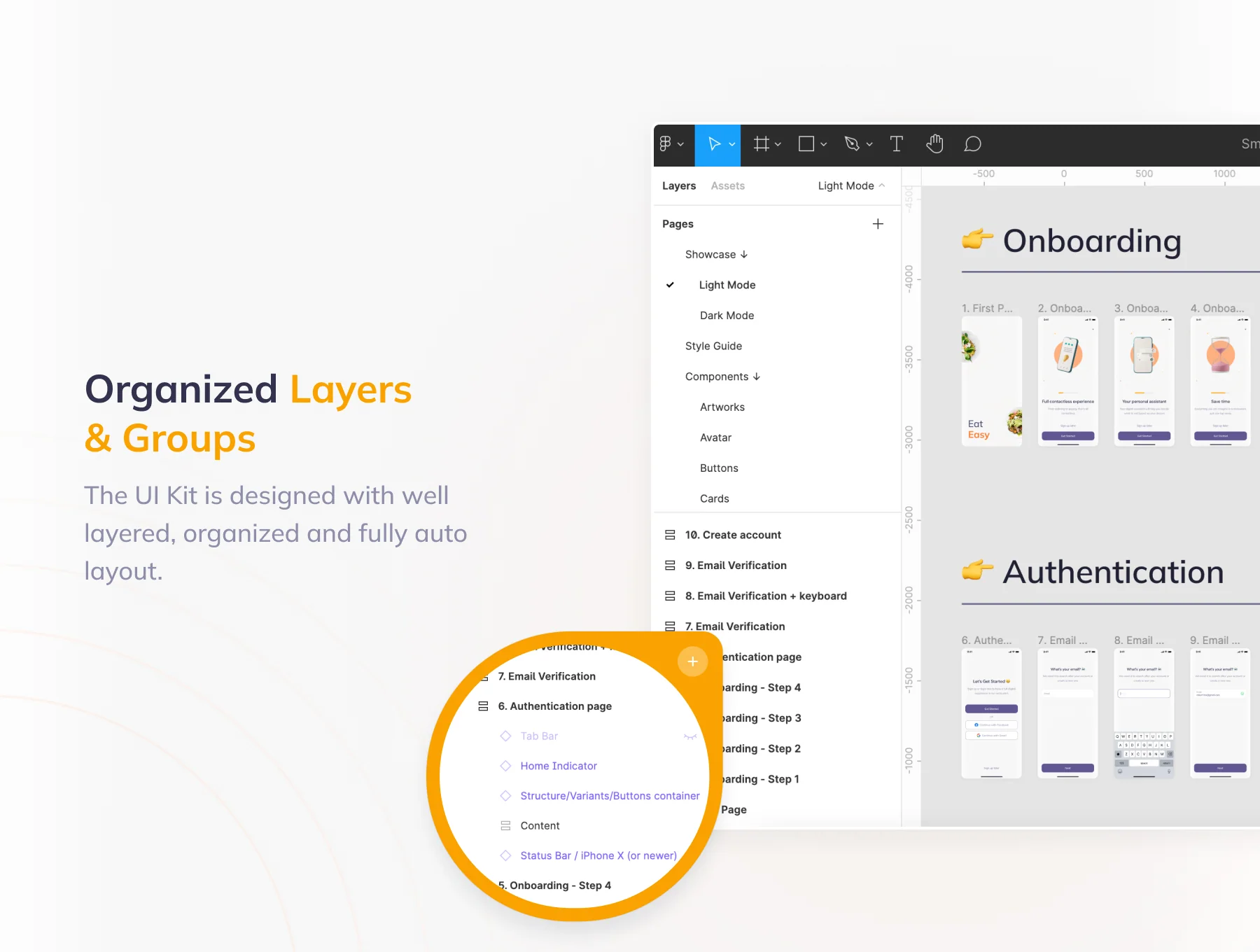Select 7. Email Verification in magnified view
Viewport: 1260px width, 952px height.
[x=547, y=676]
